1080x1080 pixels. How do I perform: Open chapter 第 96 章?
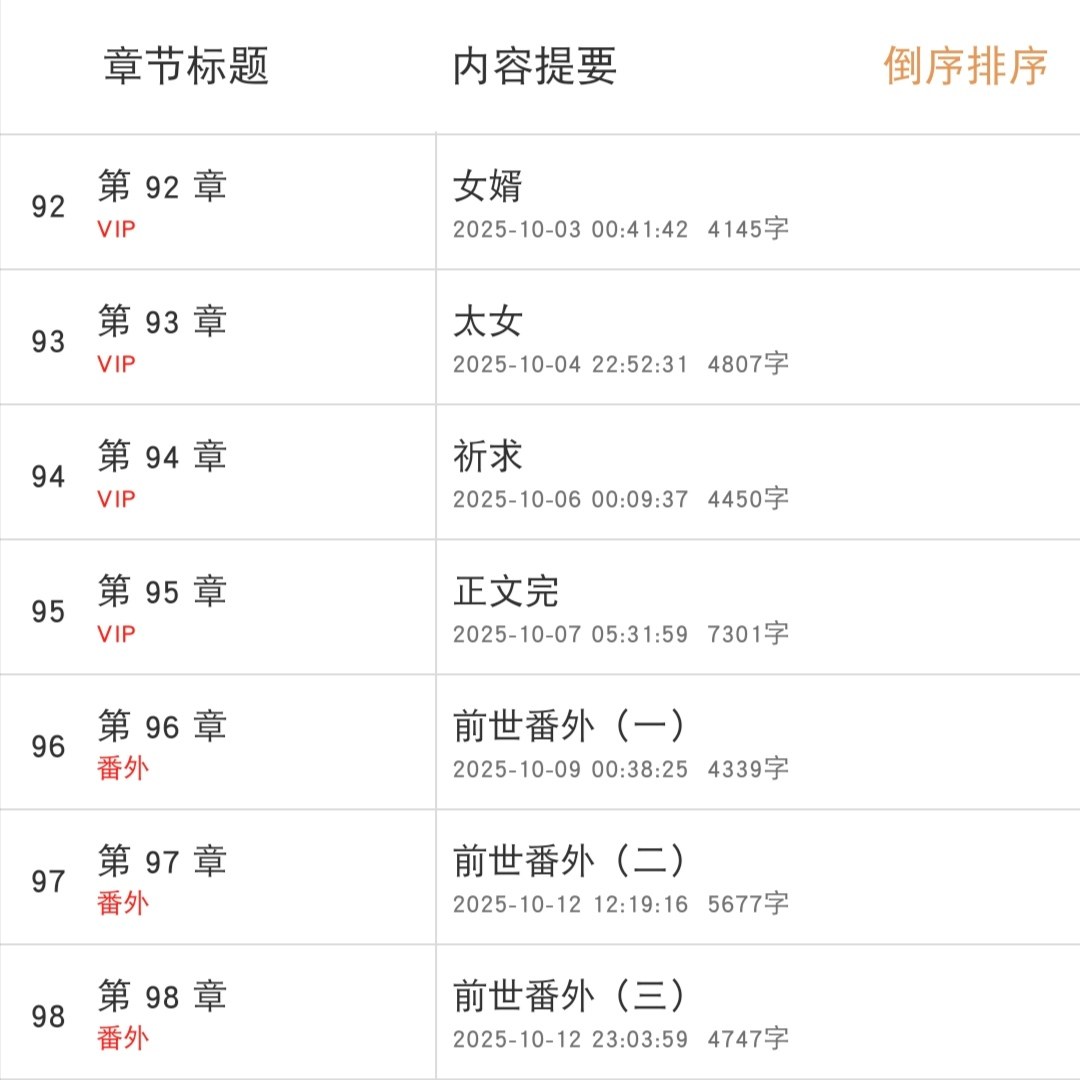tap(162, 727)
